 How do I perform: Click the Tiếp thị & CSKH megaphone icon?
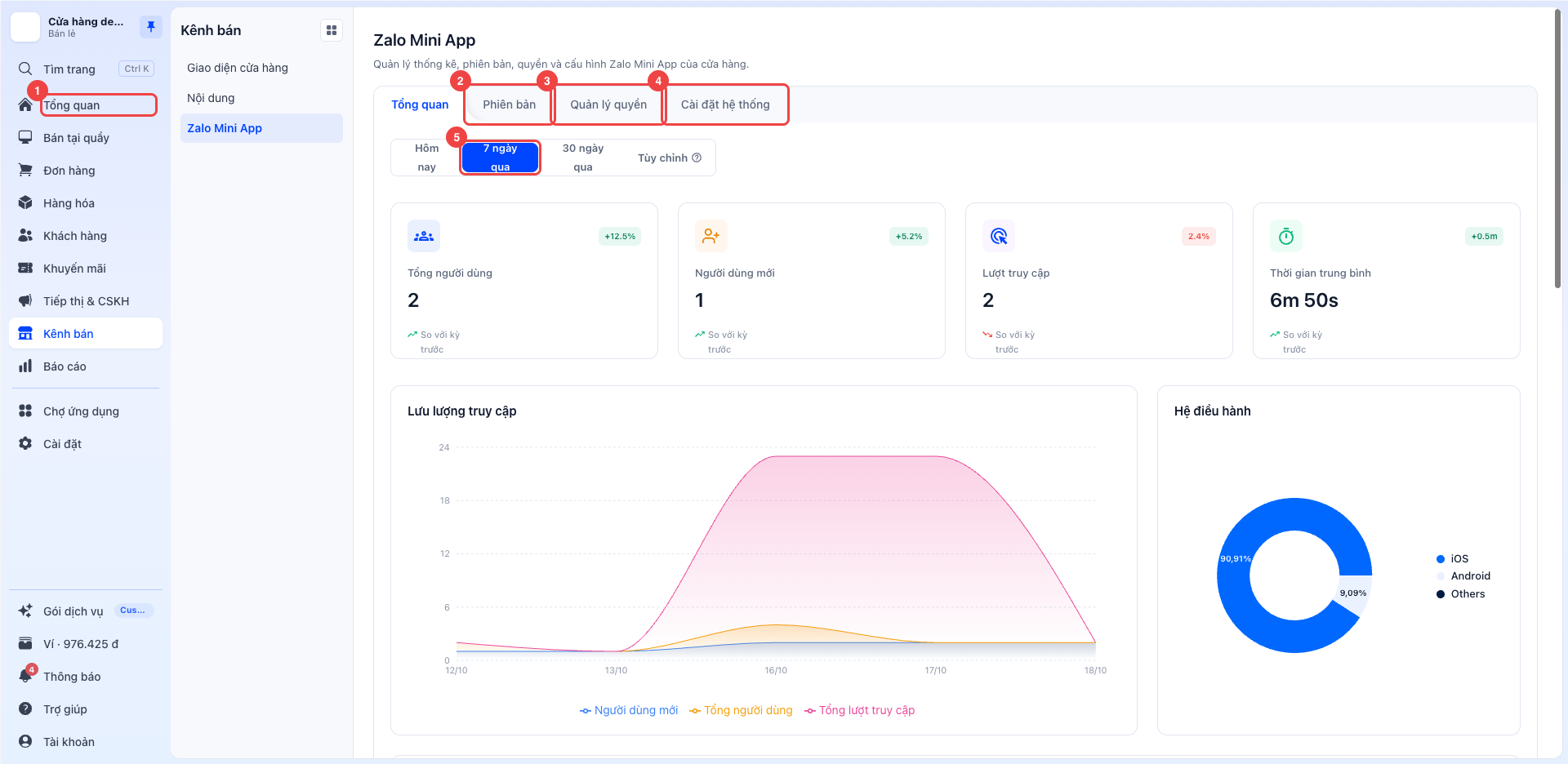pos(25,300)
